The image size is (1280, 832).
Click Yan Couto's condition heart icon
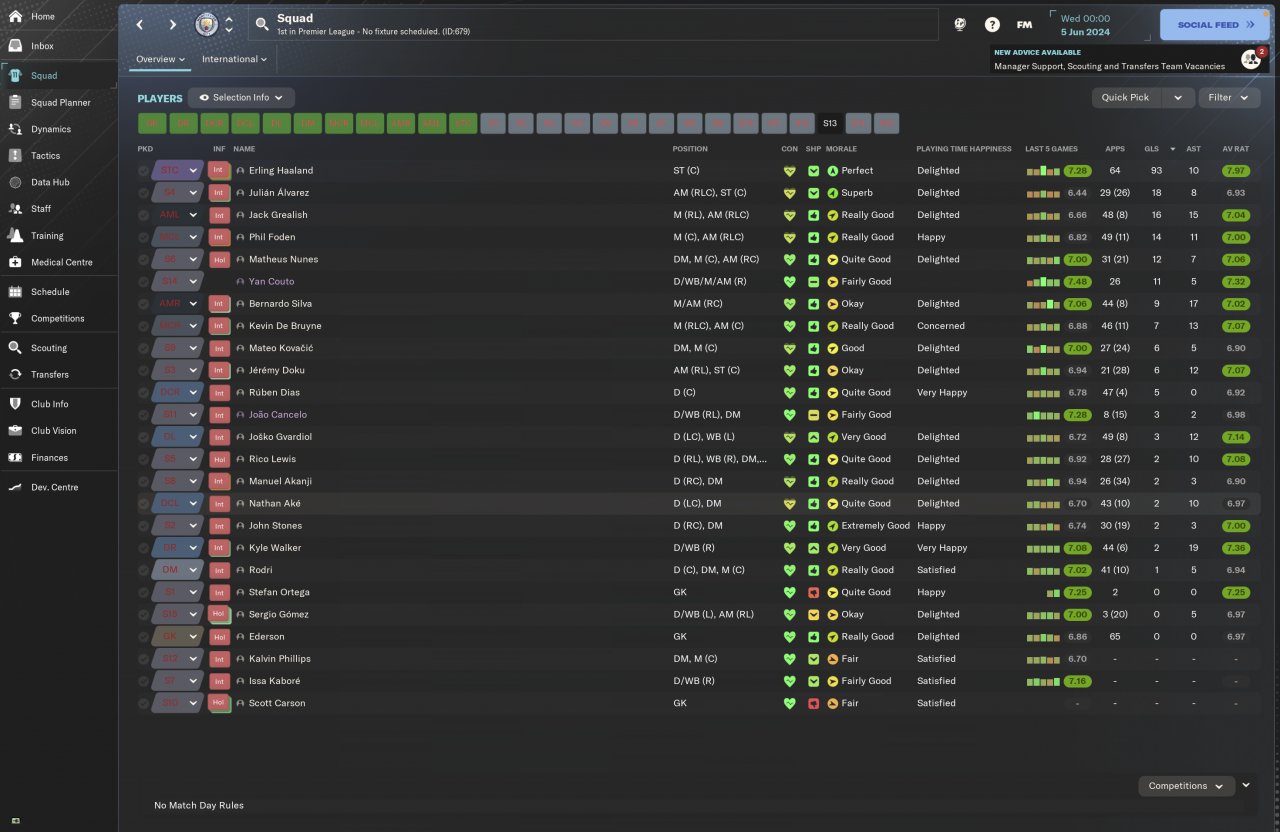coord(789,281)
